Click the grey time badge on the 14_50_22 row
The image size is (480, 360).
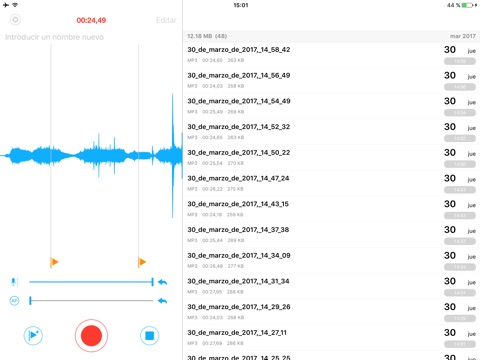tap(460, 164)
